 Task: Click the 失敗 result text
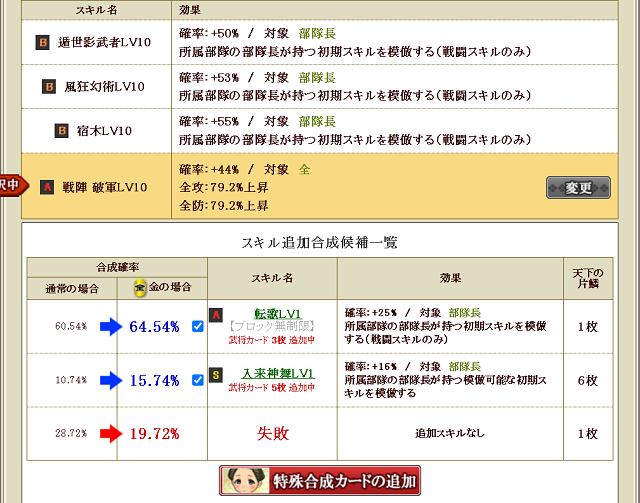click(x=271, y=433)
